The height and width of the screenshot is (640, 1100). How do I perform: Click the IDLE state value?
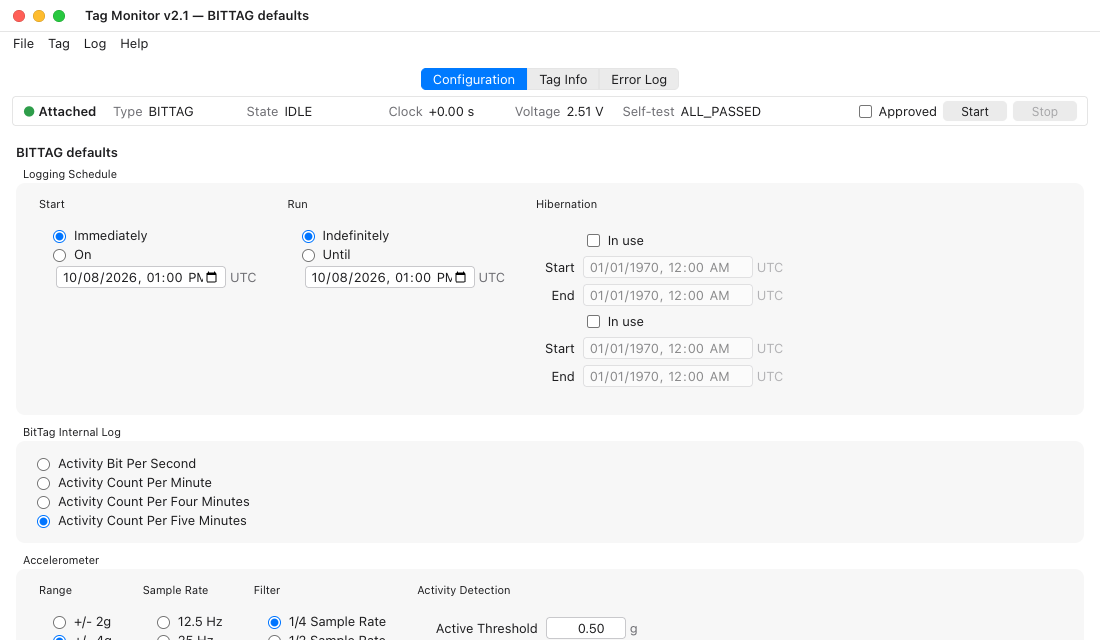[x=298, y=112]
